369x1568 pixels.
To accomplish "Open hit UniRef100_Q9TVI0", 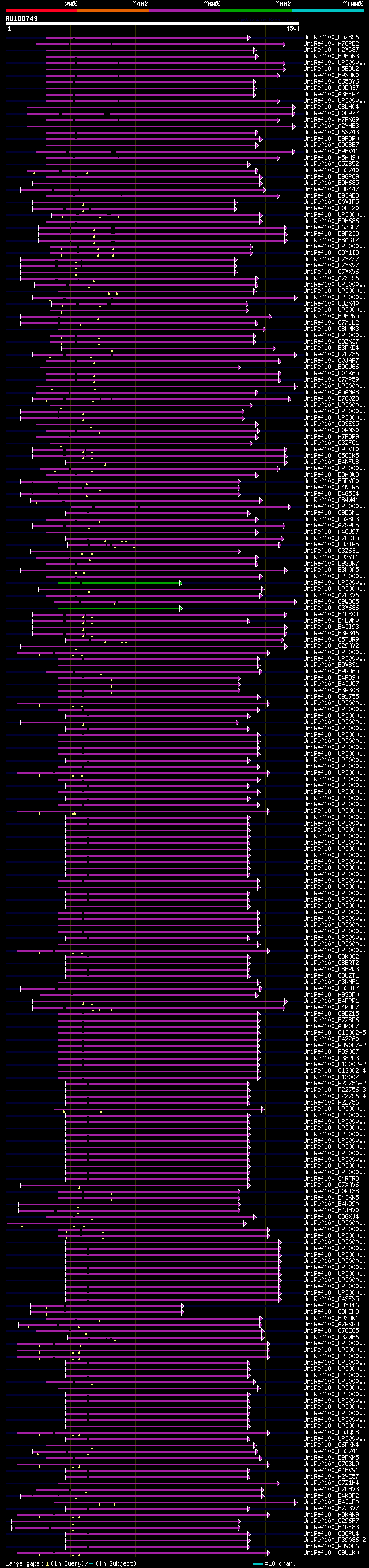I will [x=332, y=449].
